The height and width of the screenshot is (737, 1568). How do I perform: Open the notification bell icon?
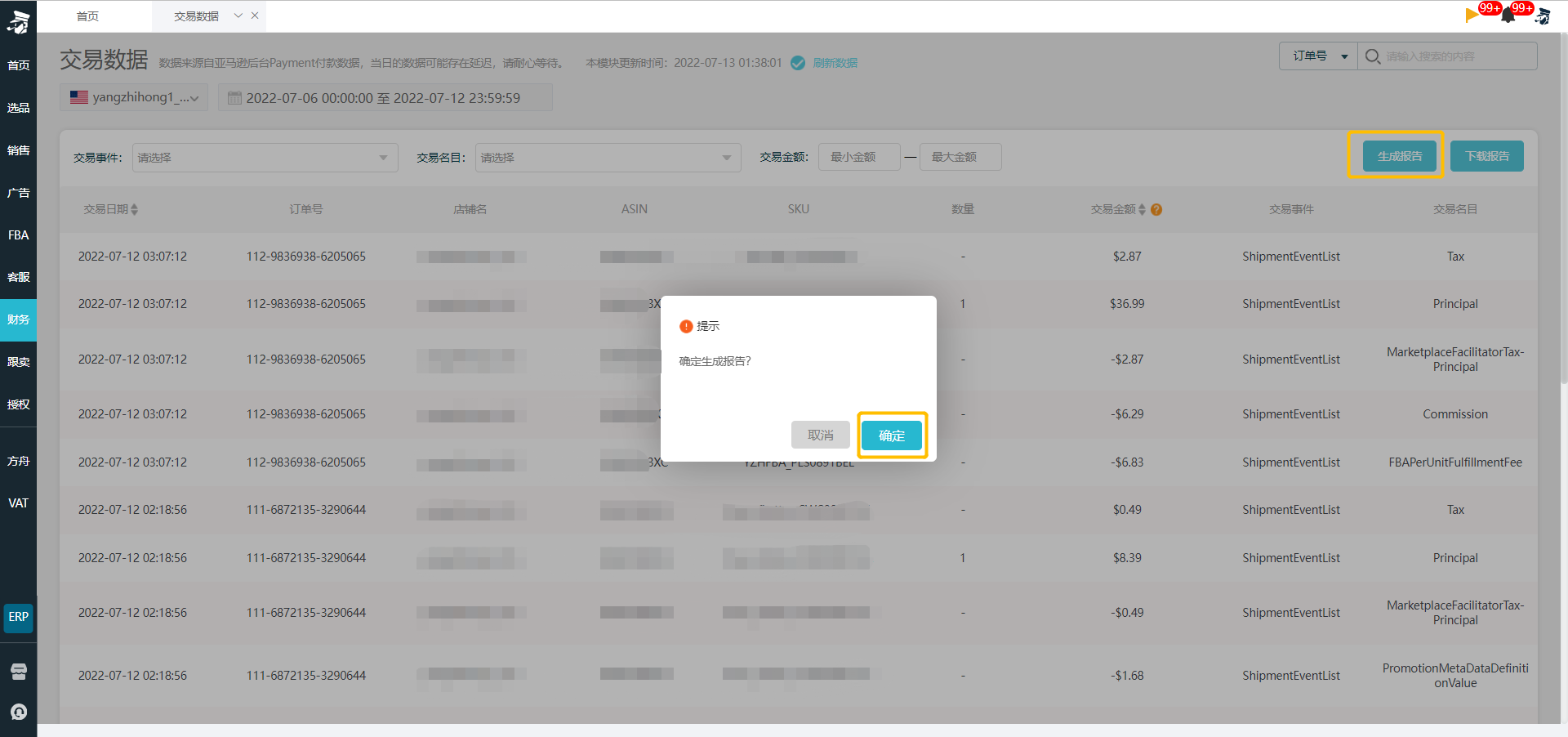point(1508,15)
